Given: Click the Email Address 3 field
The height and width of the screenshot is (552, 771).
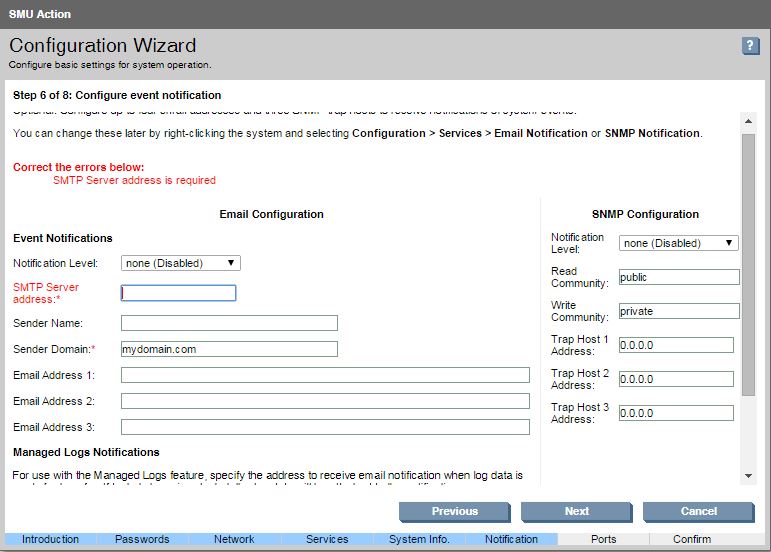Looking at the screenshot, I should [325, 427].
